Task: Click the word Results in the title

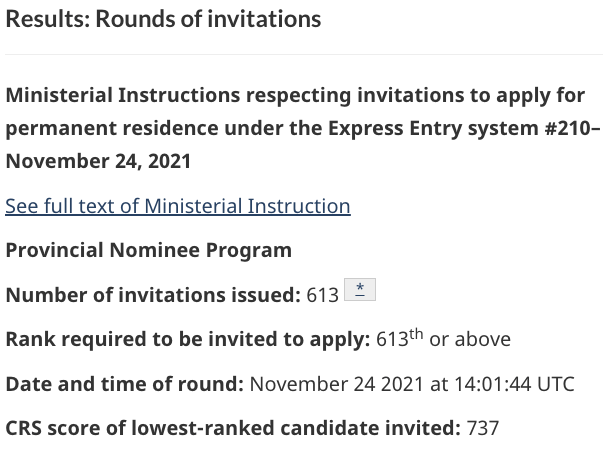Action: [x=45, y=19]
